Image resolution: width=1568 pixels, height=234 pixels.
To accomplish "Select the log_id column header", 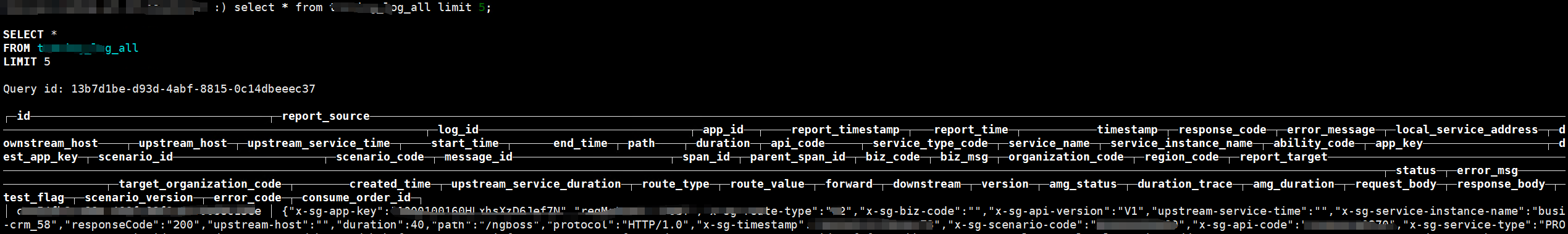I will click(458, 130).
